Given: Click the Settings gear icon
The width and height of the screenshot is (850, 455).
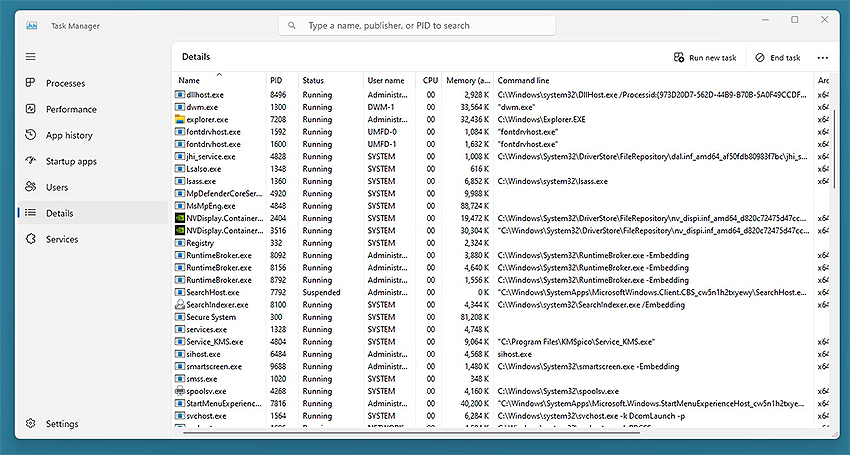Looking at the screenshot, I should (x=31, y=424).
